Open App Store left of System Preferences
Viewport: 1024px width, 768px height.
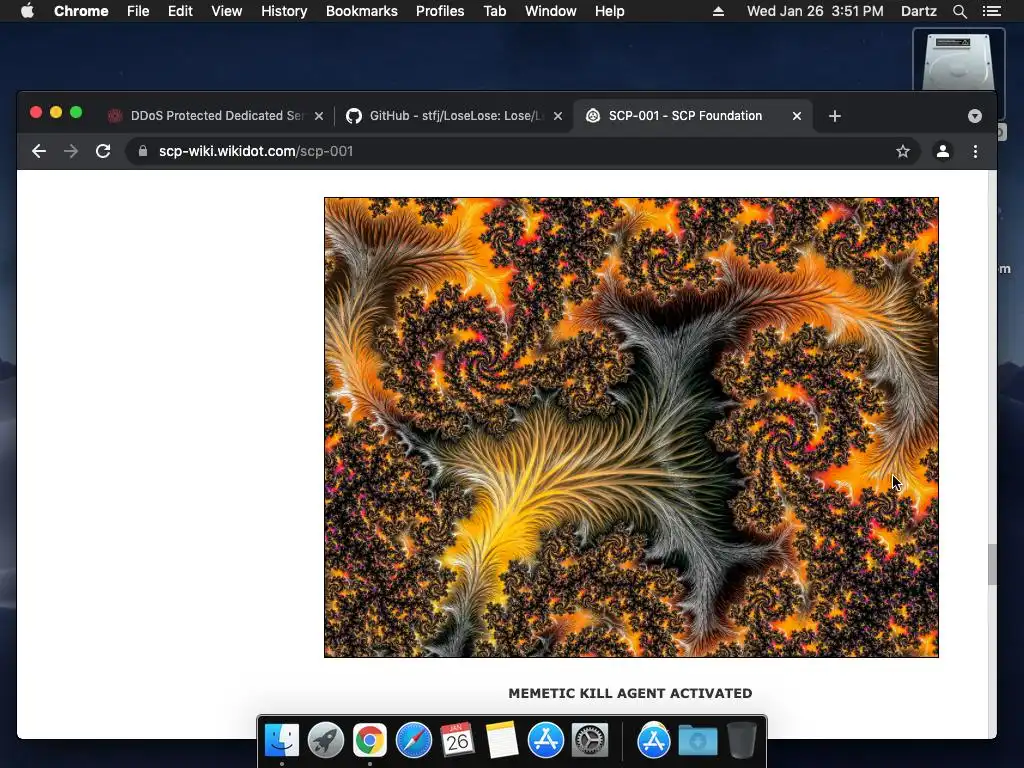click(545, 741)
